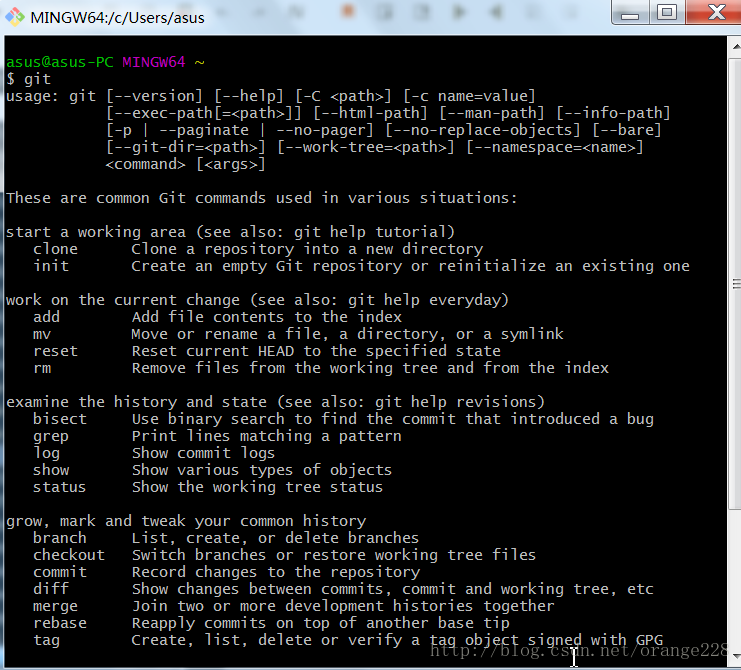The image size is (741, 670).
Task: Click 'Join two or more development histories' text
Action: tap(343, 606)
